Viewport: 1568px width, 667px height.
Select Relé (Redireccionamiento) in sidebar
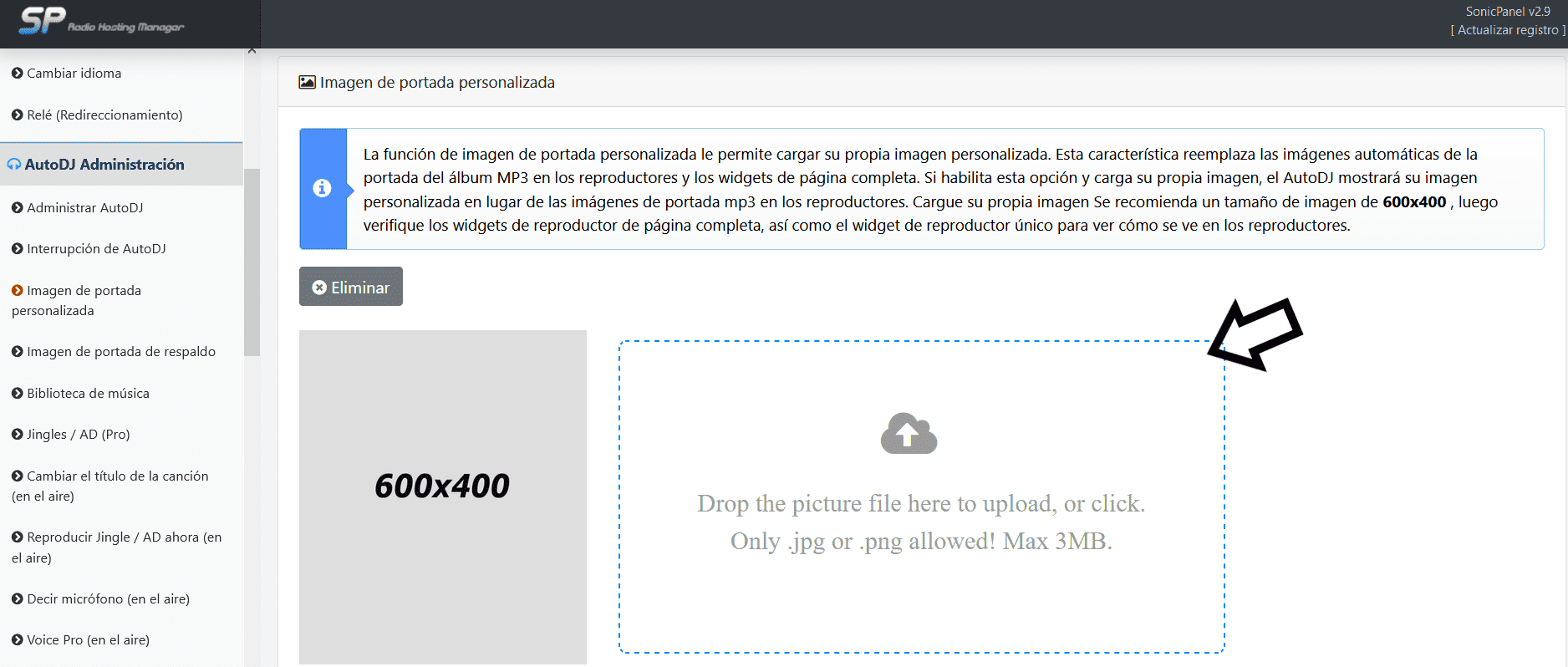tap(104, 115)
